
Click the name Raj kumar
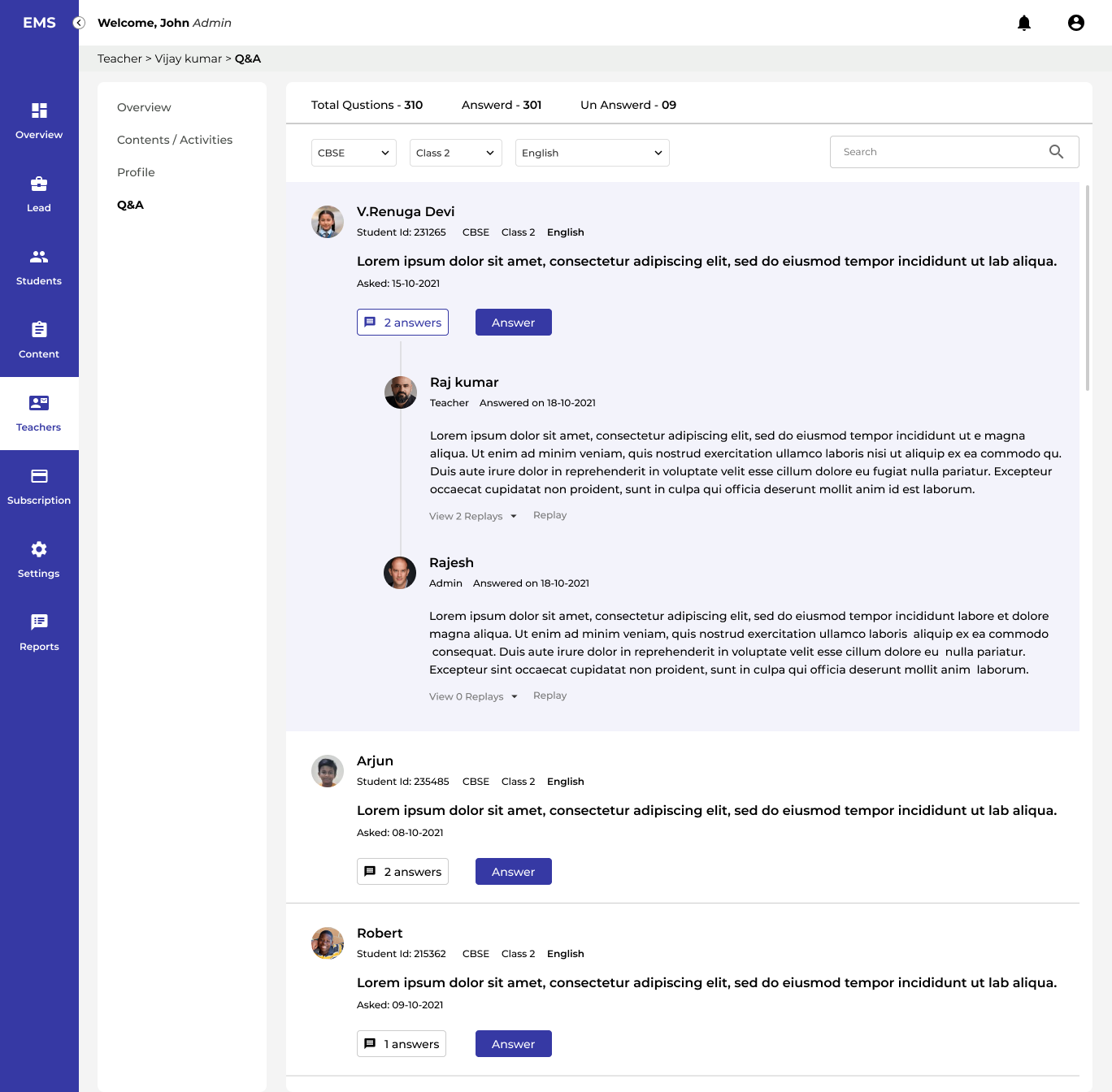pyautogui.click(x=464, y=382)
